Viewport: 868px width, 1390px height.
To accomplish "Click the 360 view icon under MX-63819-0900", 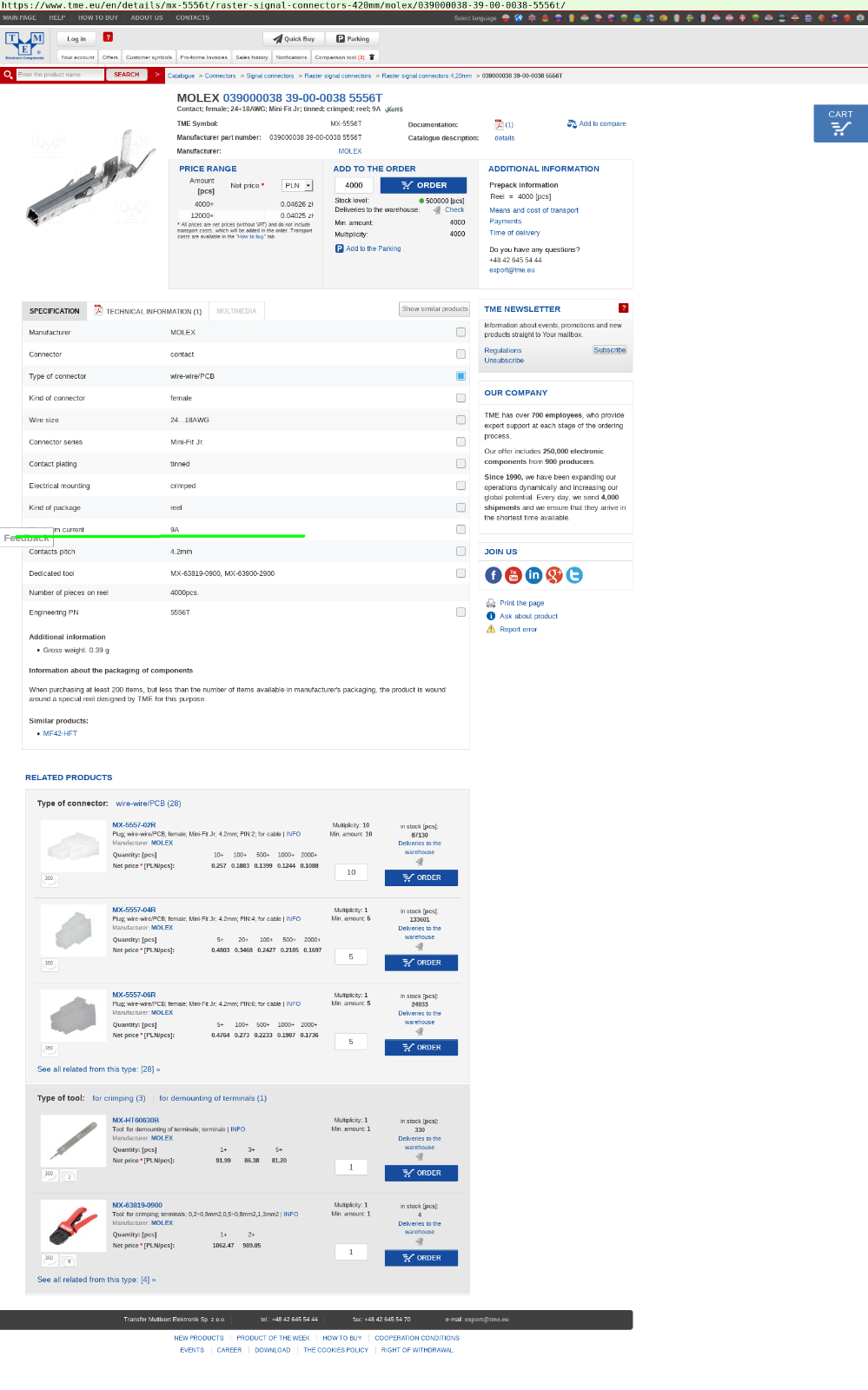I will [50, 1260].
